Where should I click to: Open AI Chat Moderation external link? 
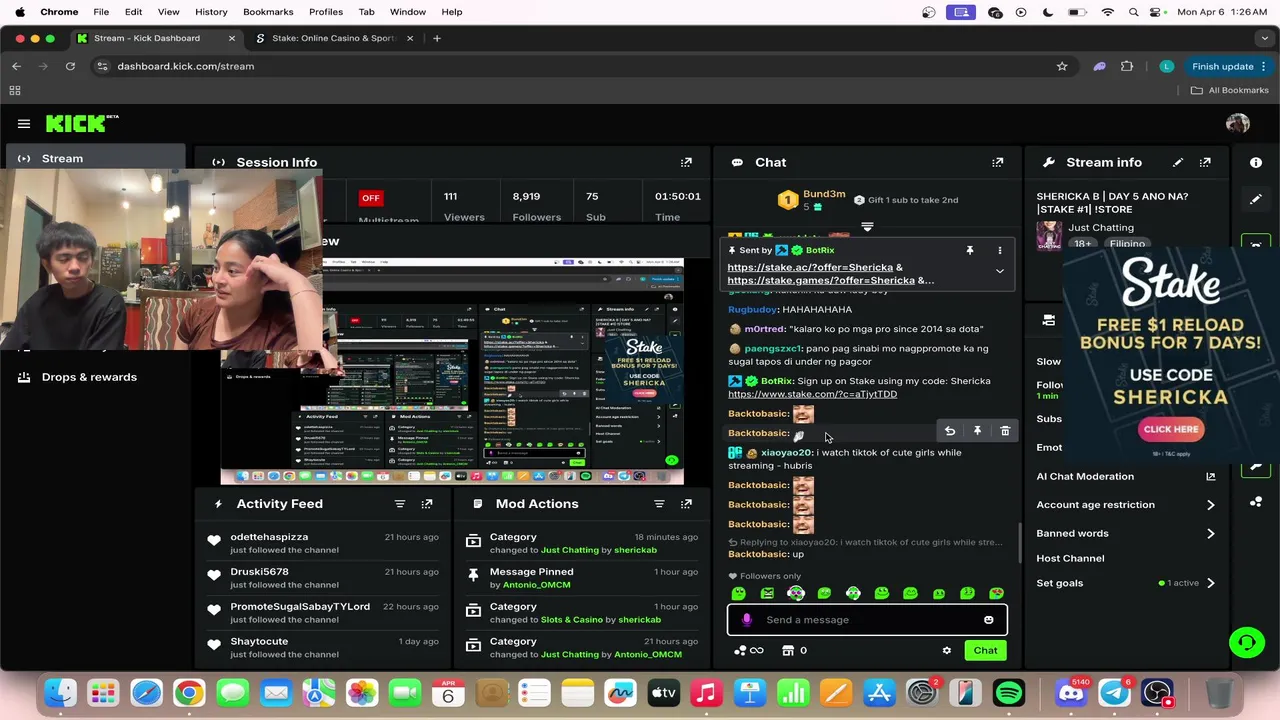click(1210, 477)
